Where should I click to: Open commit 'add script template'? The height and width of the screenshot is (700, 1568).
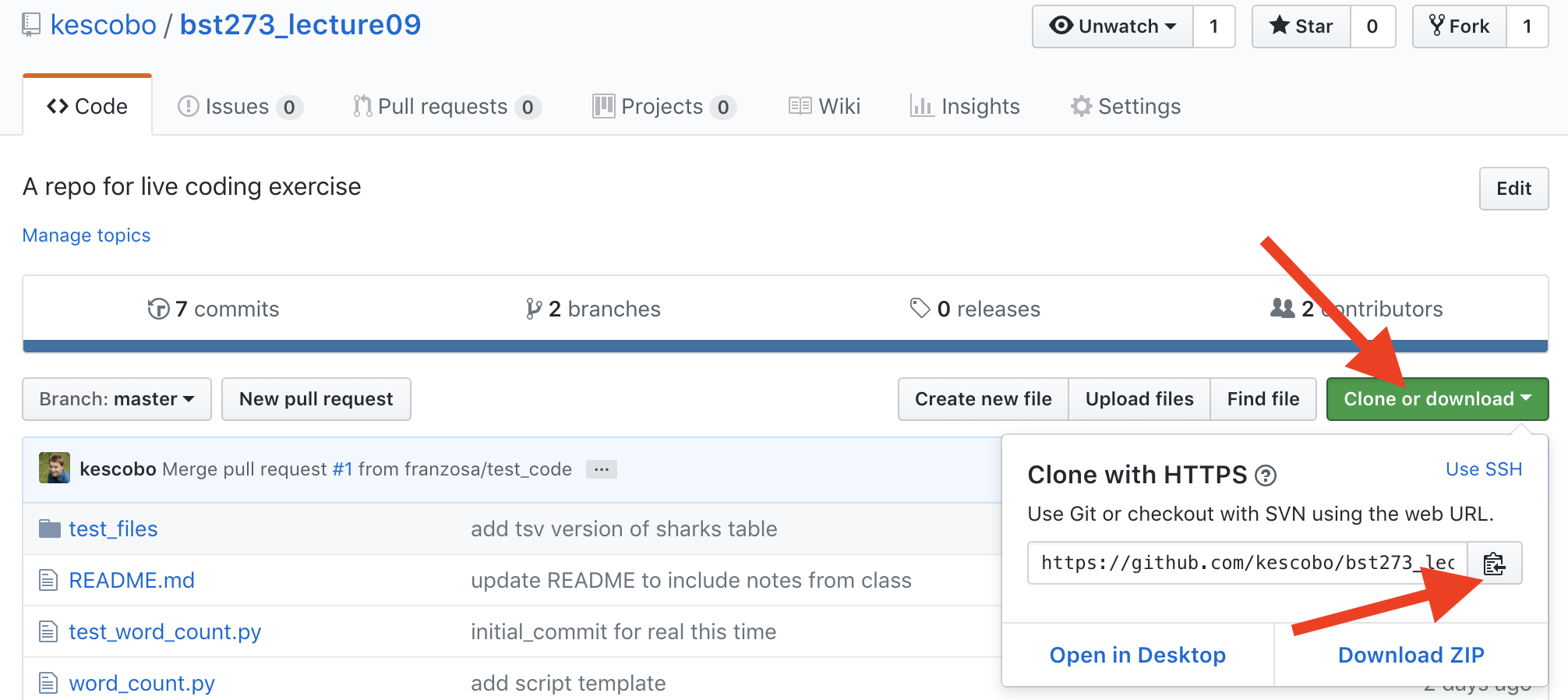[568, 684]
